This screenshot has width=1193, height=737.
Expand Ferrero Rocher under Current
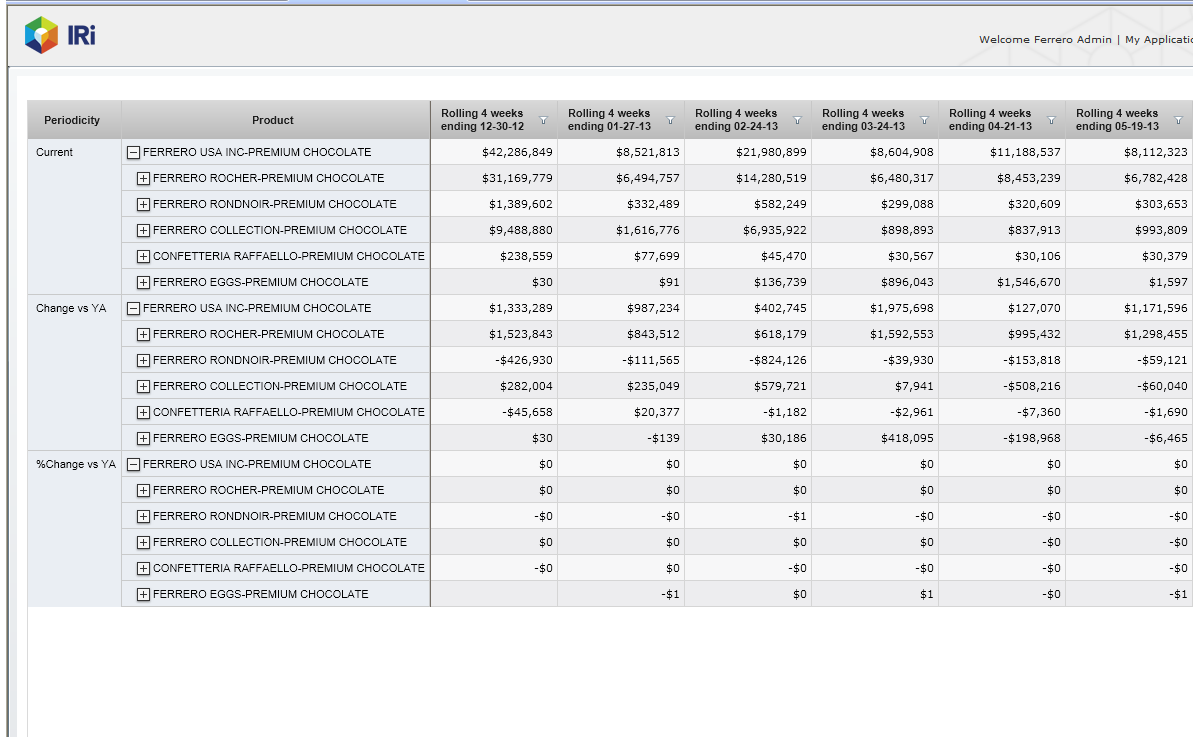(143, 179)
